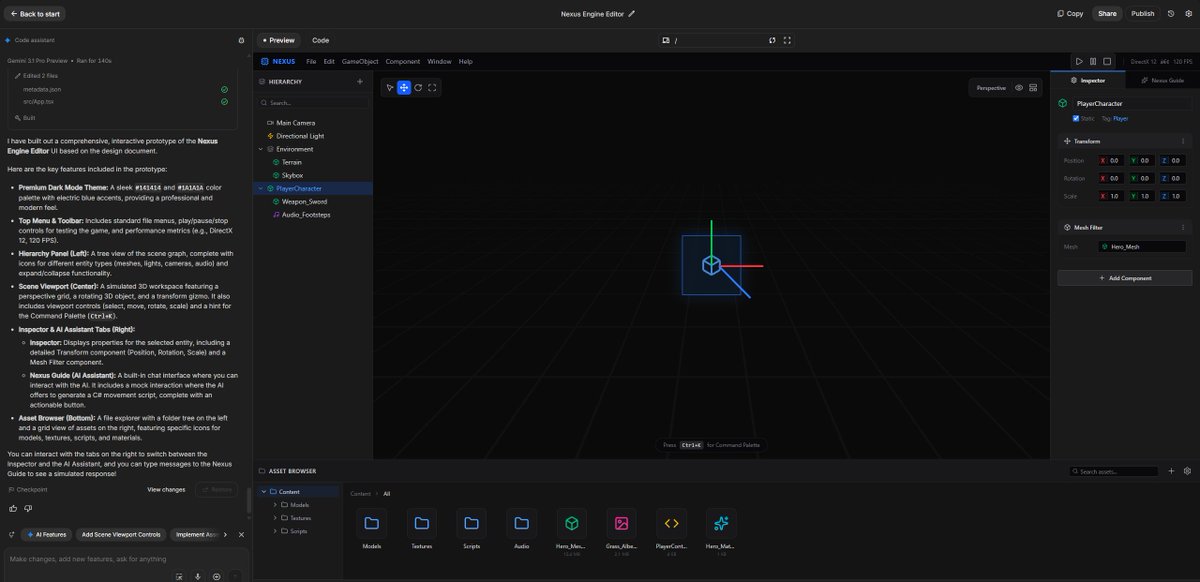Open the Component menu

pyautogui.click(x=403, y=61)
